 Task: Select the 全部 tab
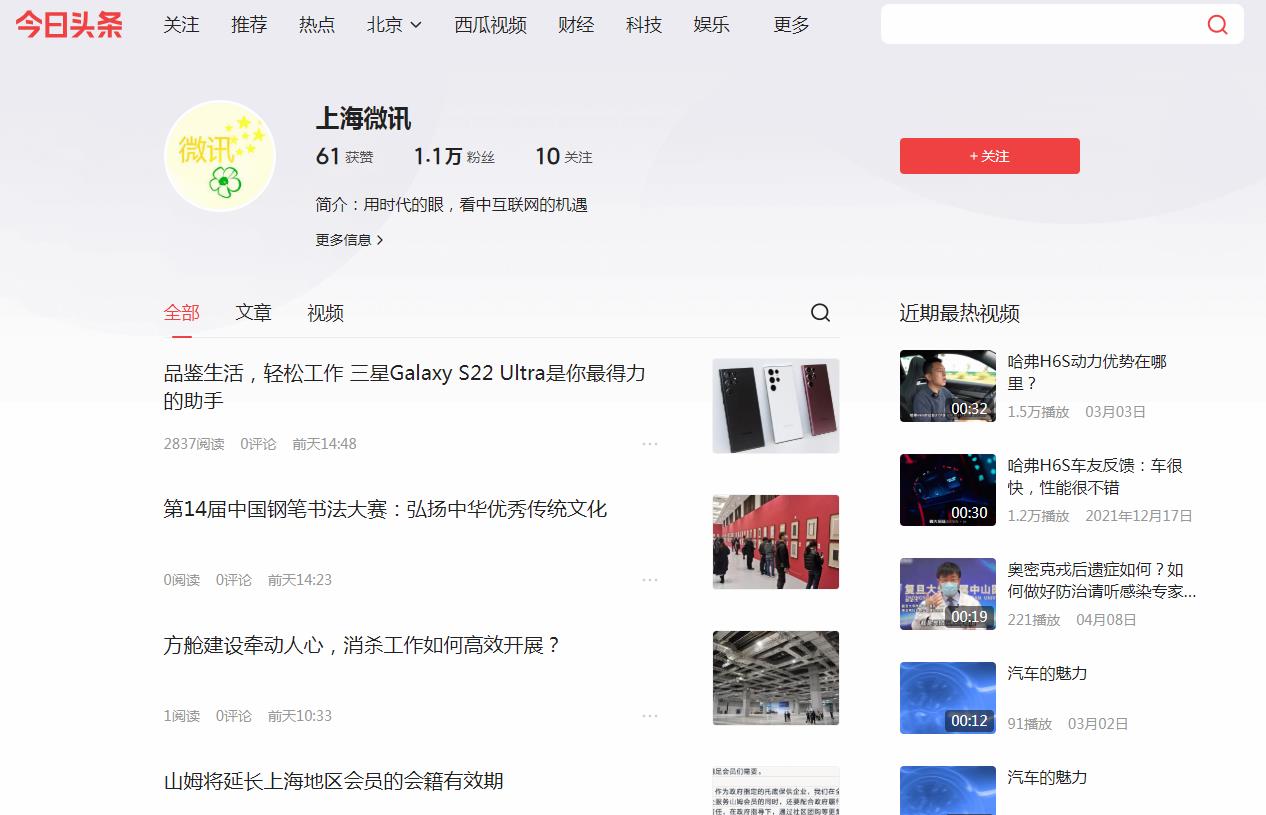click(182, 313)
